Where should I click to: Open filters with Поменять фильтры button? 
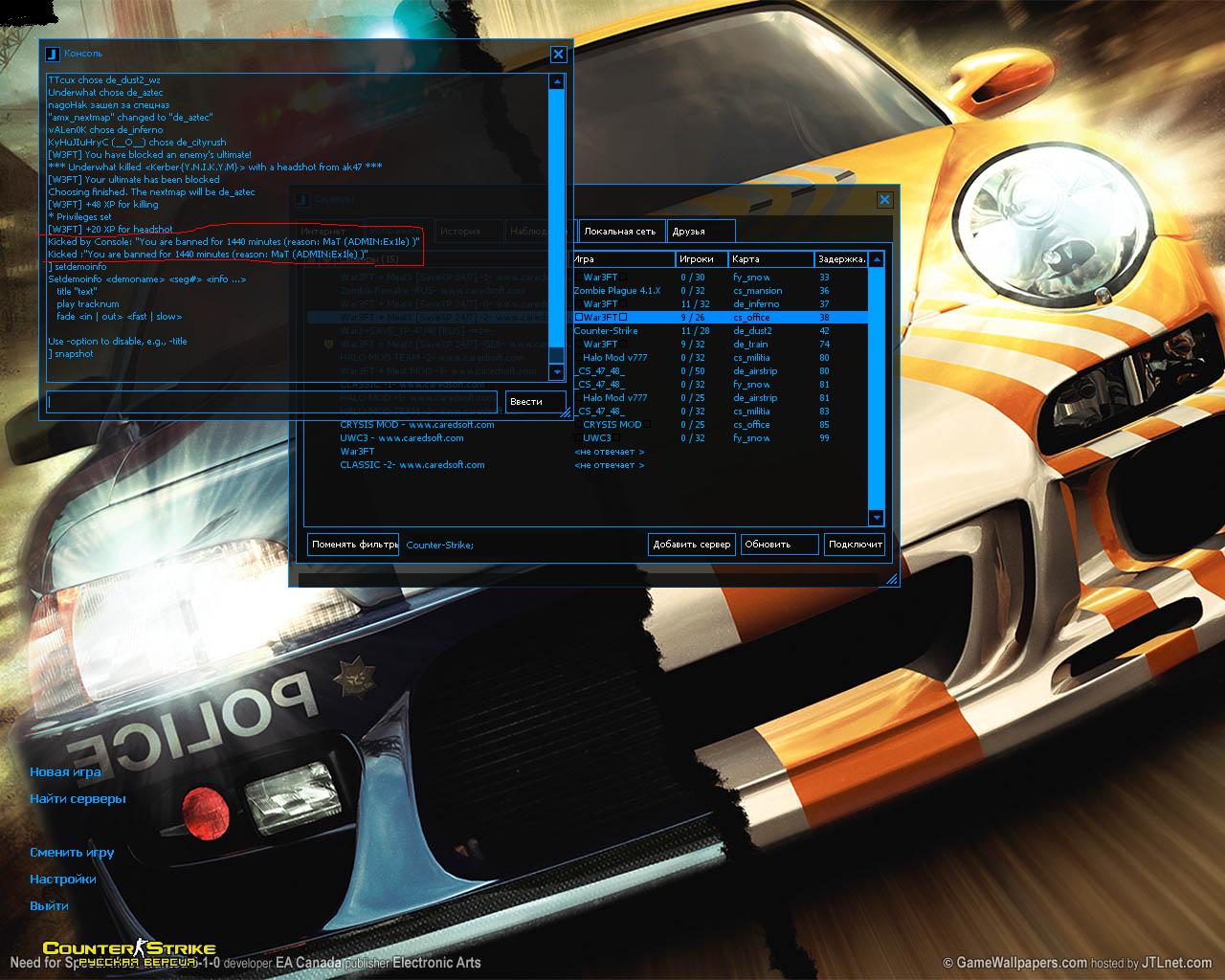click(353, 545)
